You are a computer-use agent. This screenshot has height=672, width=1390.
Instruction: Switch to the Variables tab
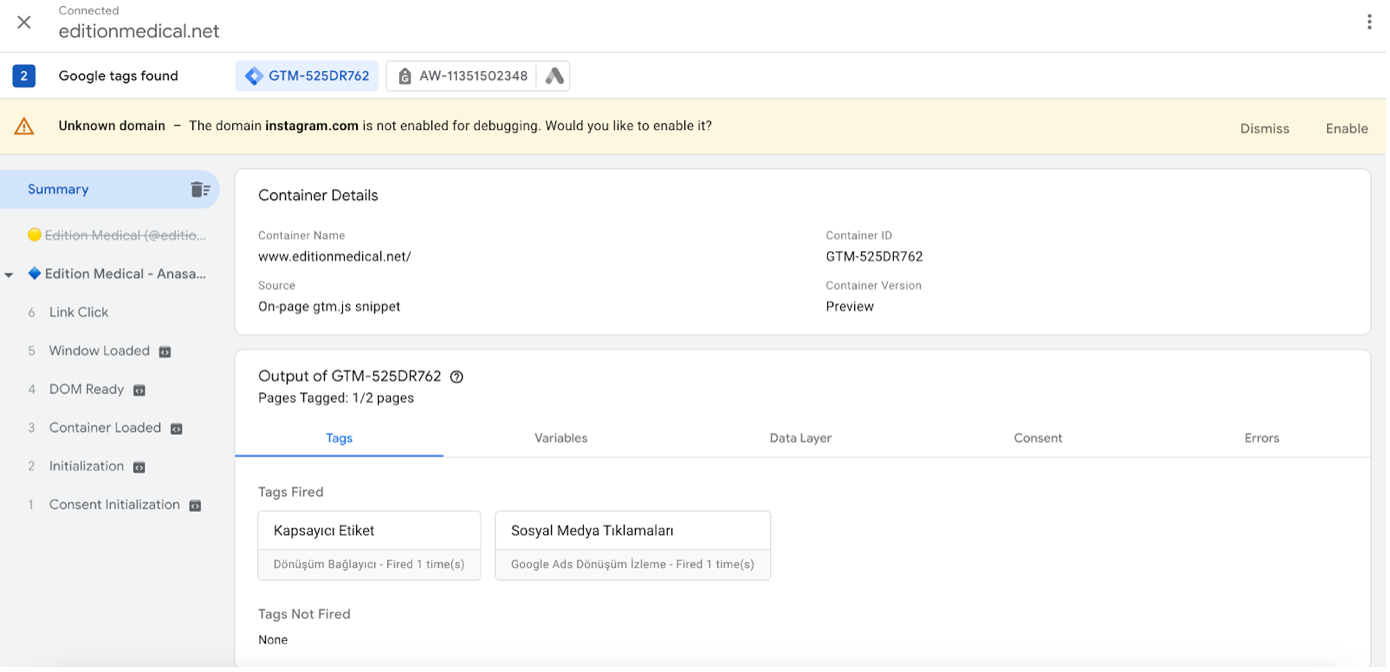(560, 438)
